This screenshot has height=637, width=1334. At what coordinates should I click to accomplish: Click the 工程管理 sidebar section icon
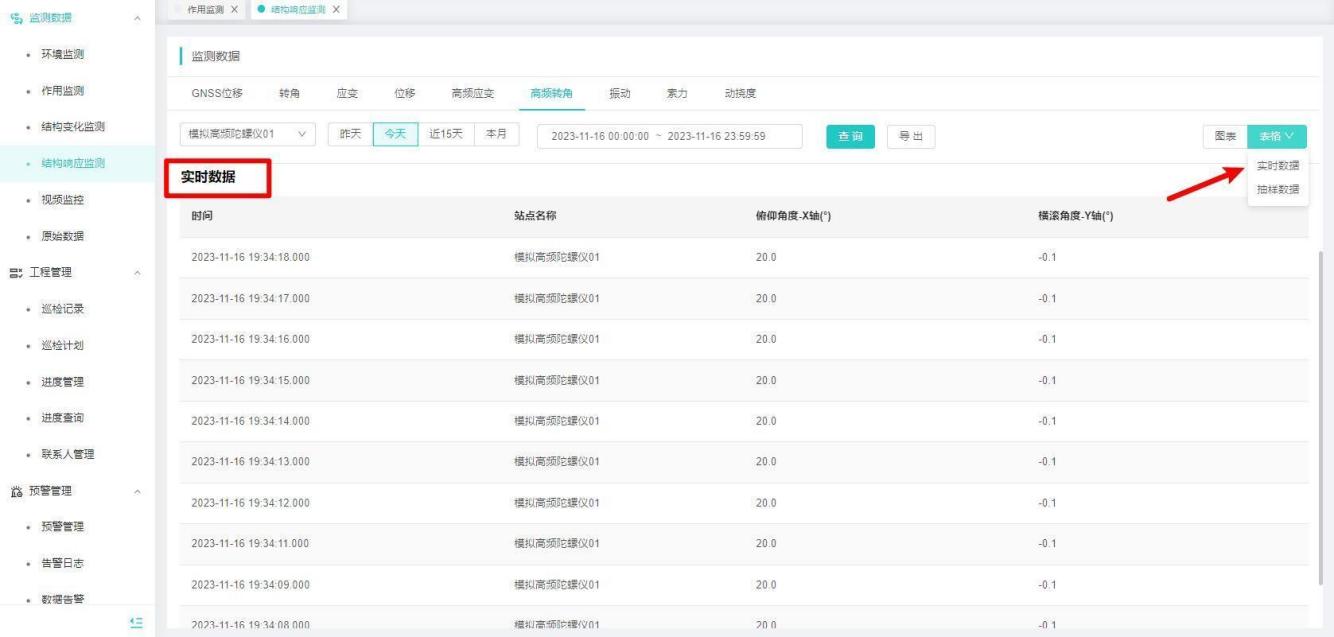(x=16, y=272)
